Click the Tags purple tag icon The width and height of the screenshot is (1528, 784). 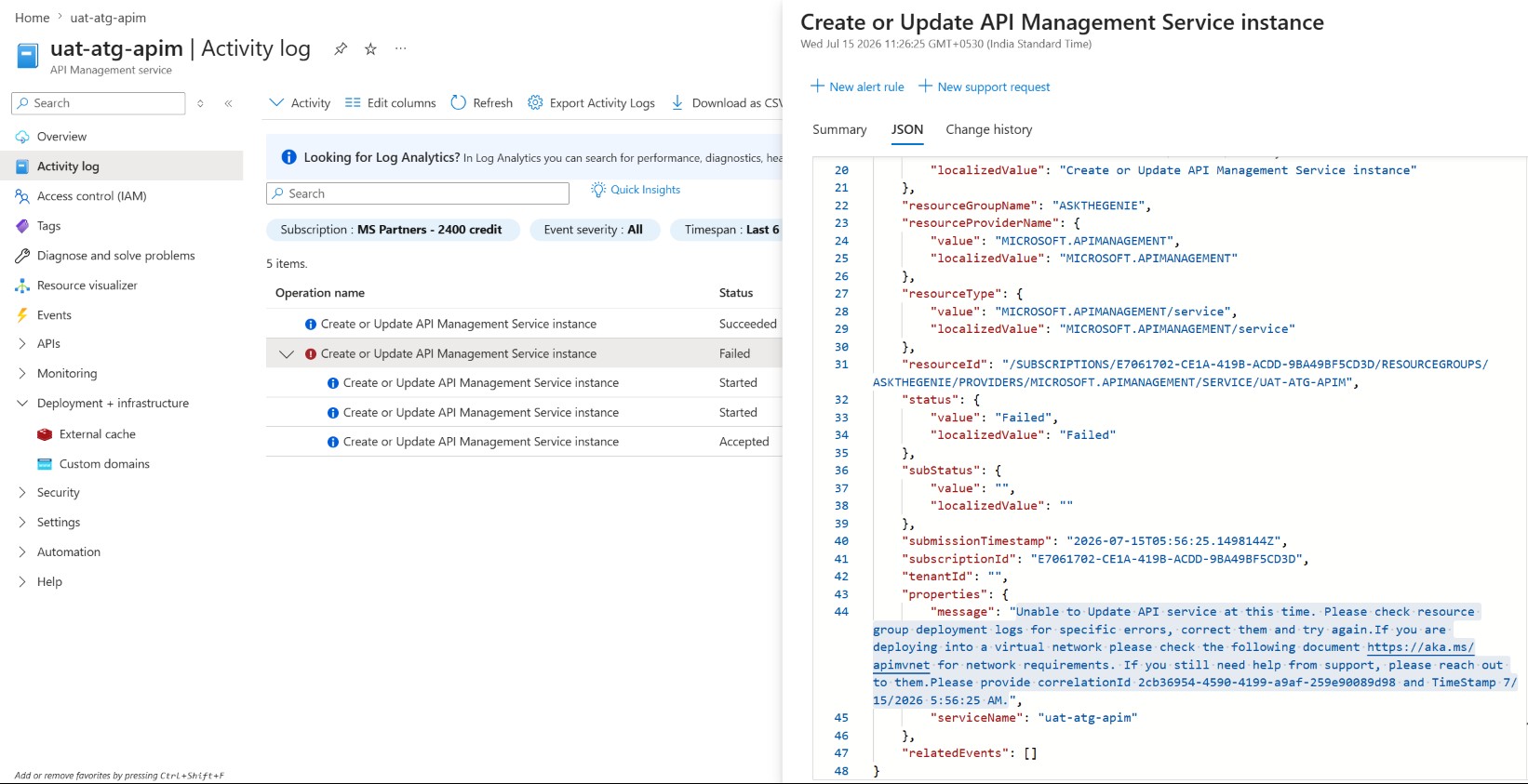(x=22, y=226)
